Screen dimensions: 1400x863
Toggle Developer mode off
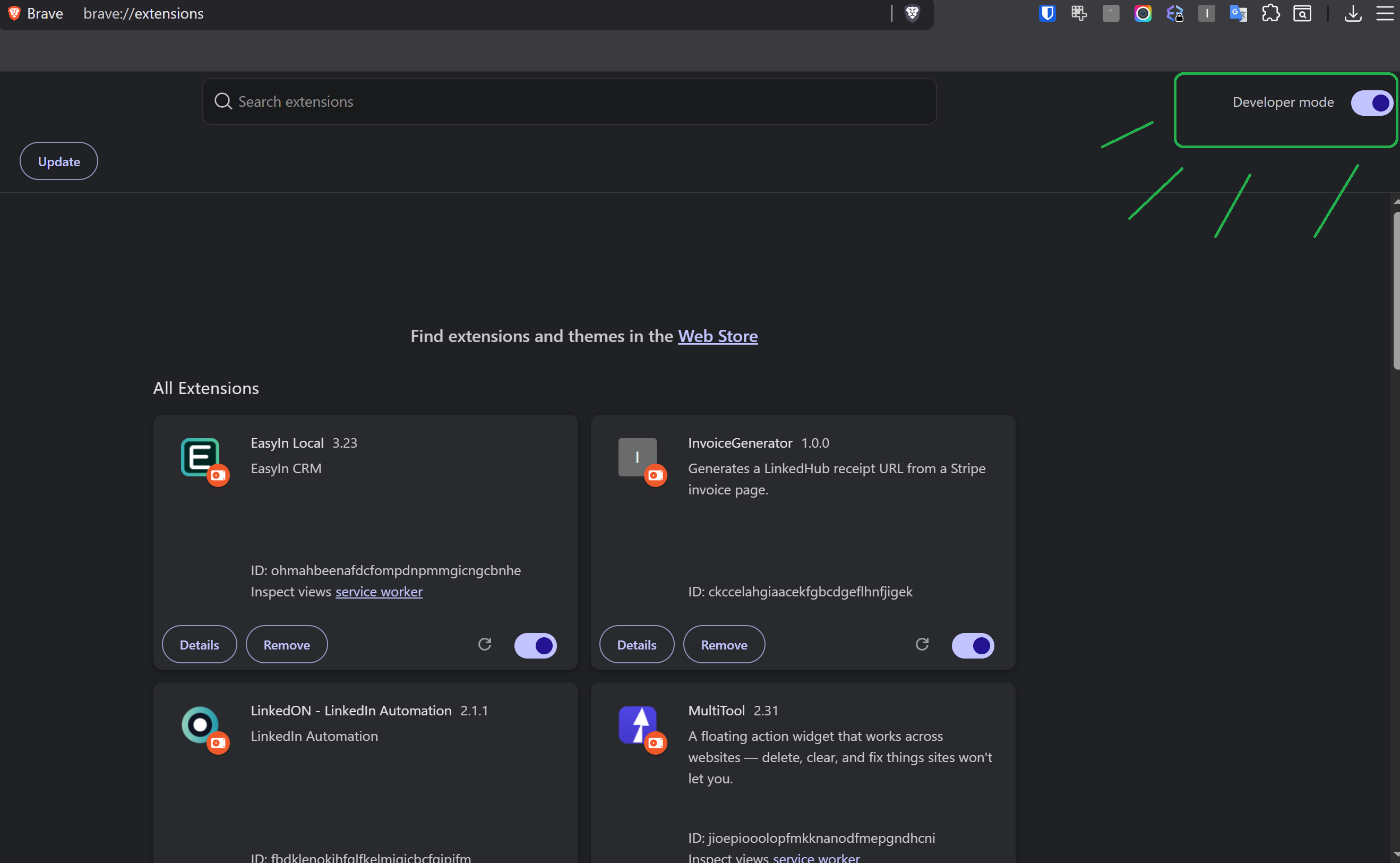tap(1371, 102)
